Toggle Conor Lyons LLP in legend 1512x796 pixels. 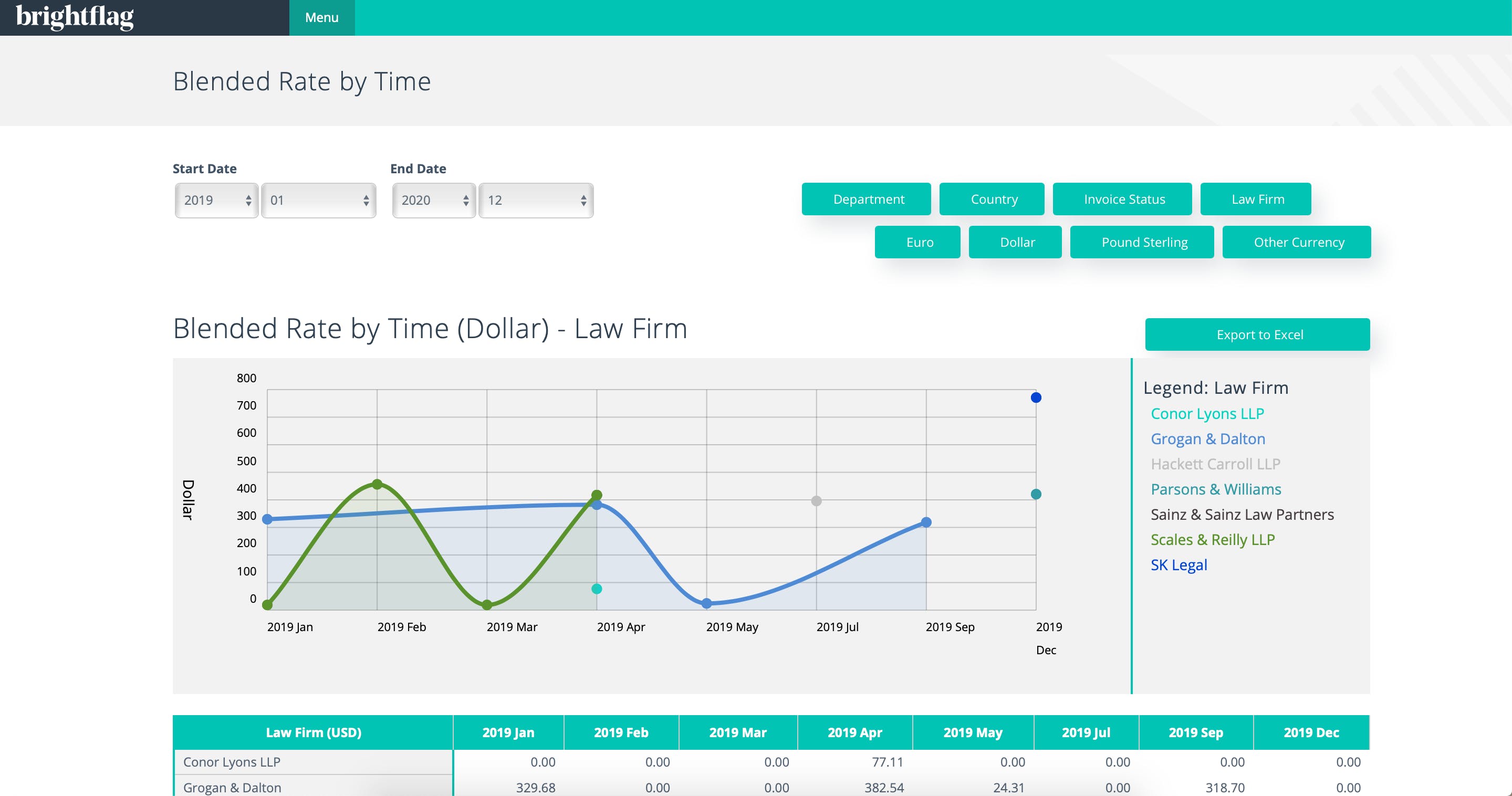(1207, 413)
